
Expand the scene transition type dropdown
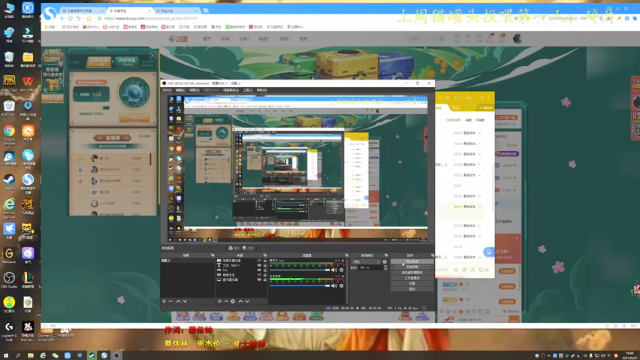click(367, 262)
